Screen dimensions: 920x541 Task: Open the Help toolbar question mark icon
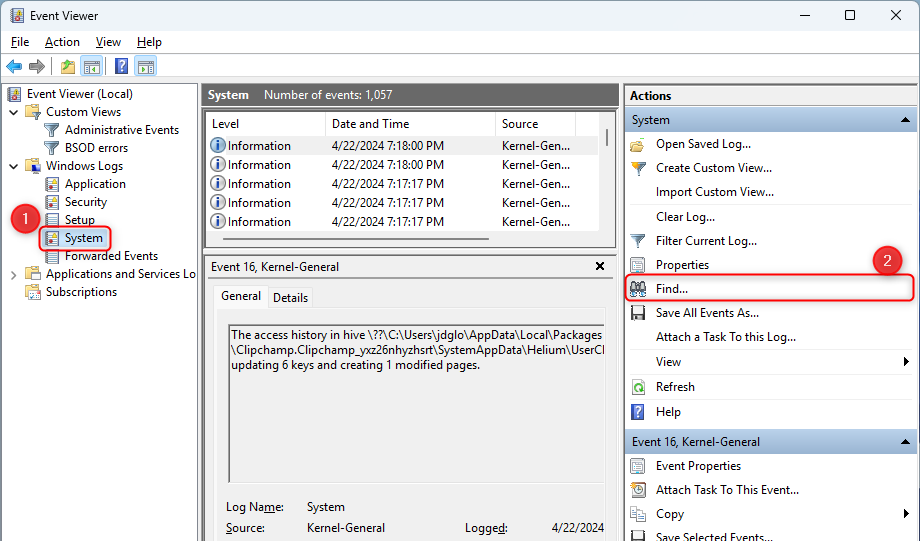click(121, 66)
